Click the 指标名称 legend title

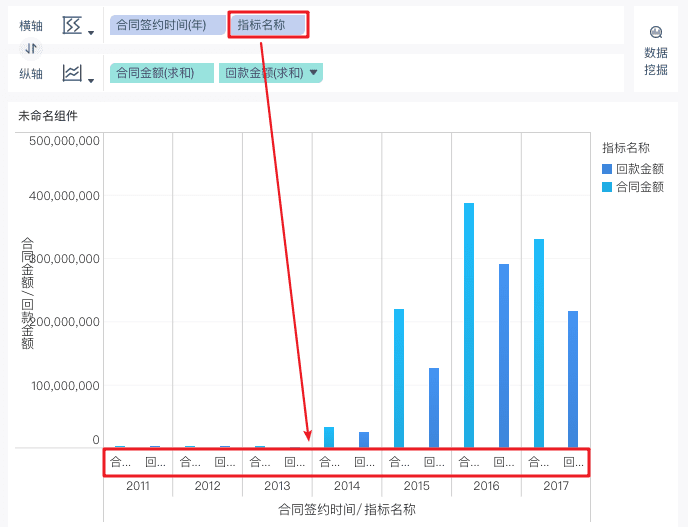tap(626, 148)
